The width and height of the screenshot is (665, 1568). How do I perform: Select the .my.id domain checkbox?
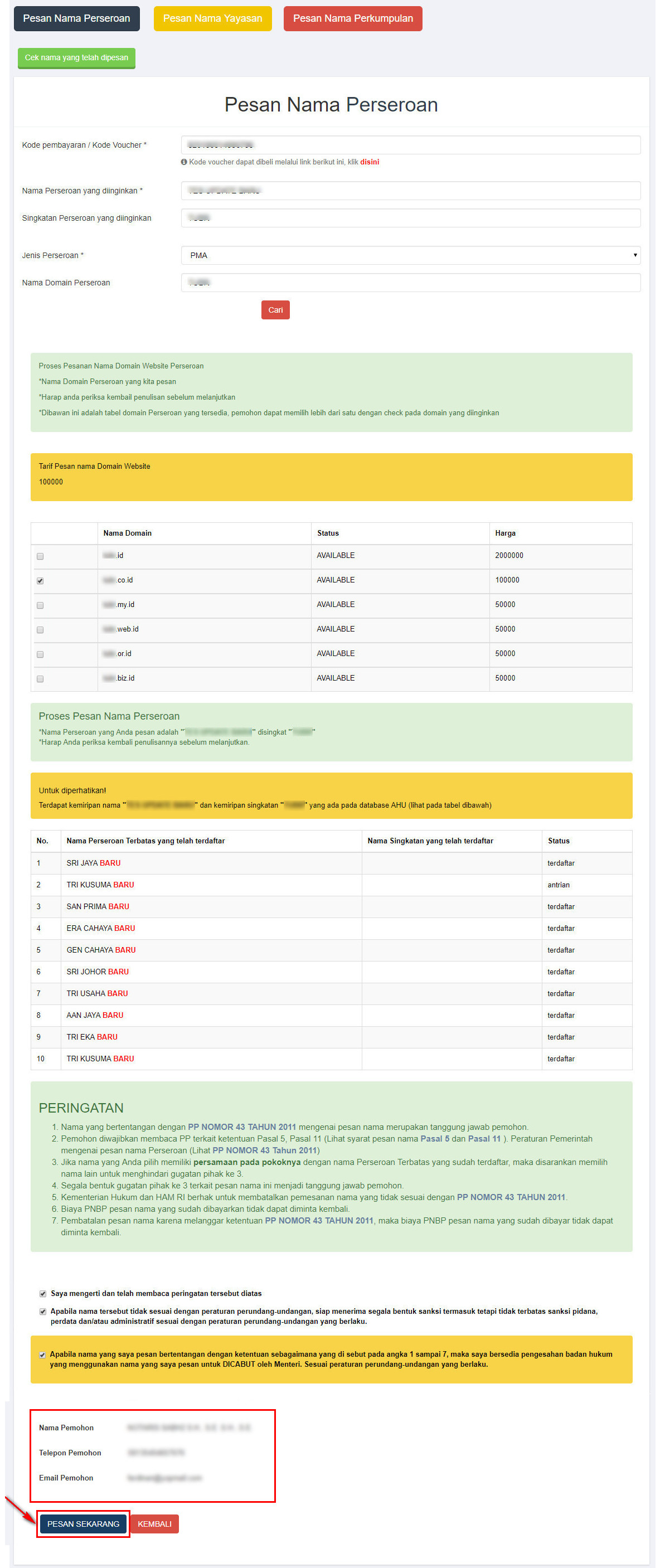click(x=40, y=605)
